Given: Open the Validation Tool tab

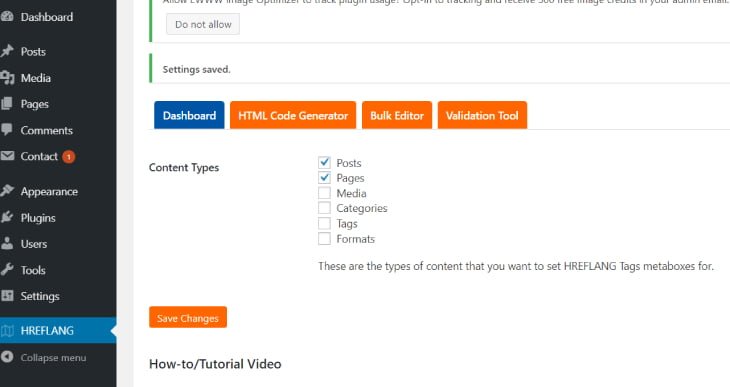Looking at the screenshot, I should (482, 115).
